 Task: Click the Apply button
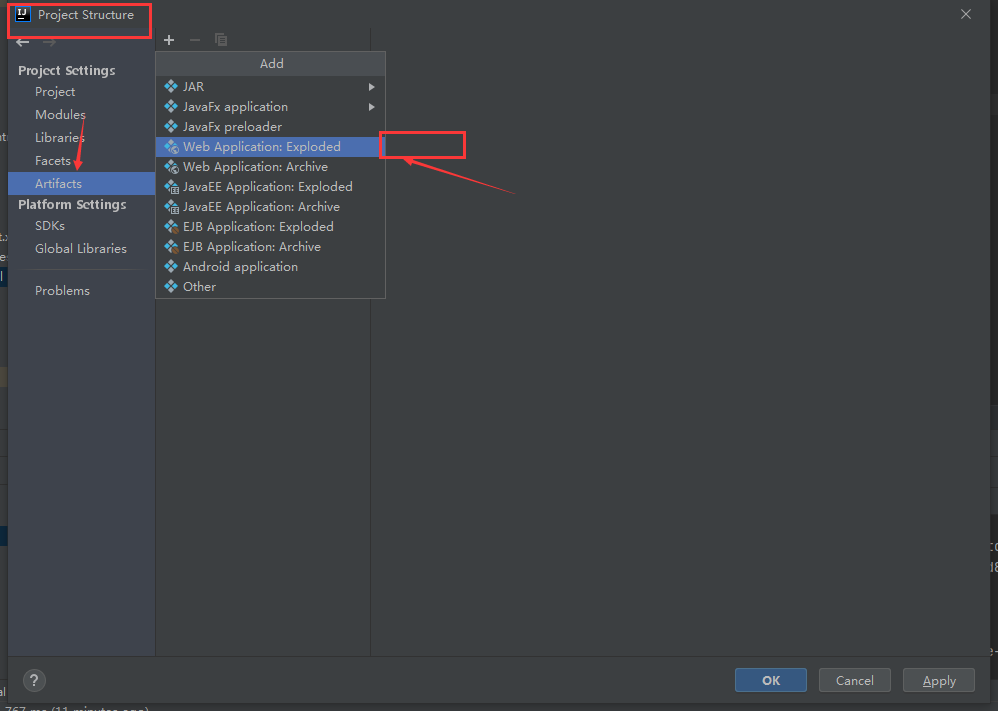[939, 680]
